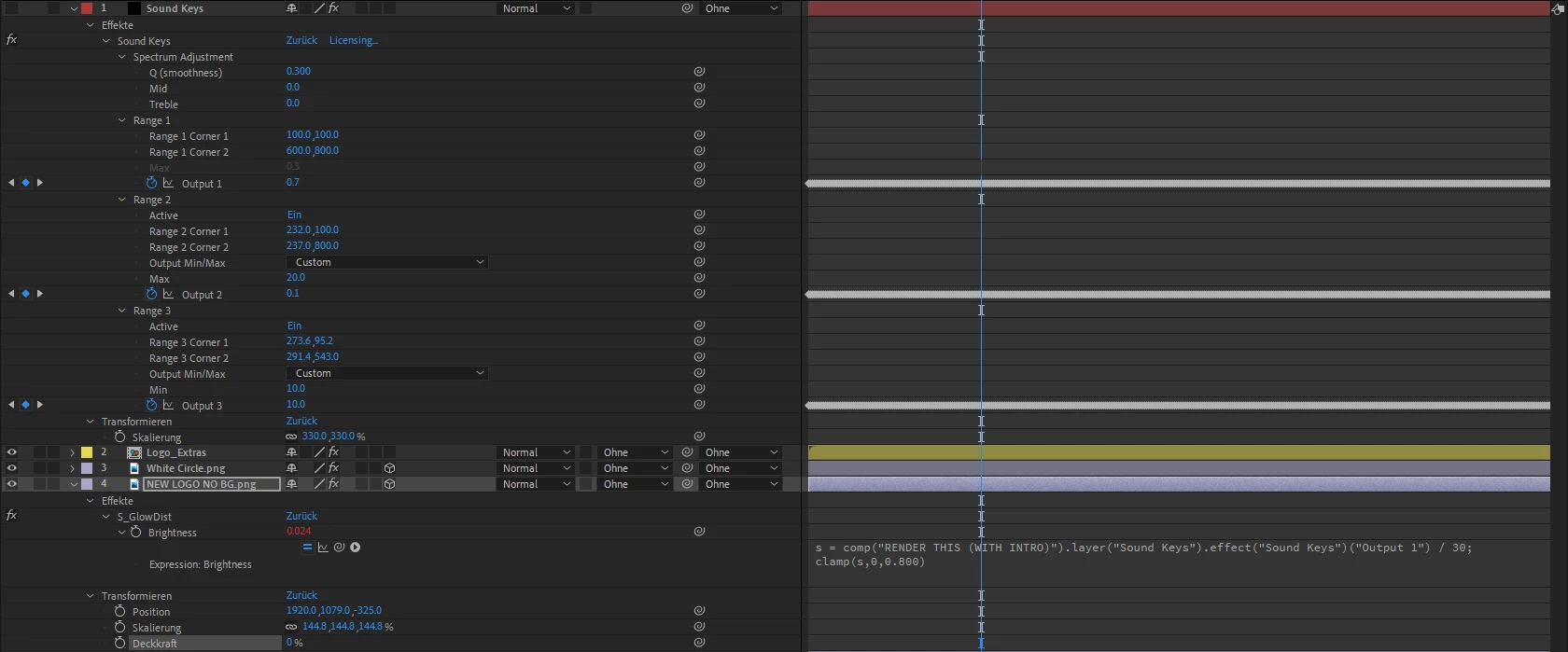This screenshot has height=652, width=1568.
Task: Click Ein value of Range 2 Active
Action: click(294, 215)
